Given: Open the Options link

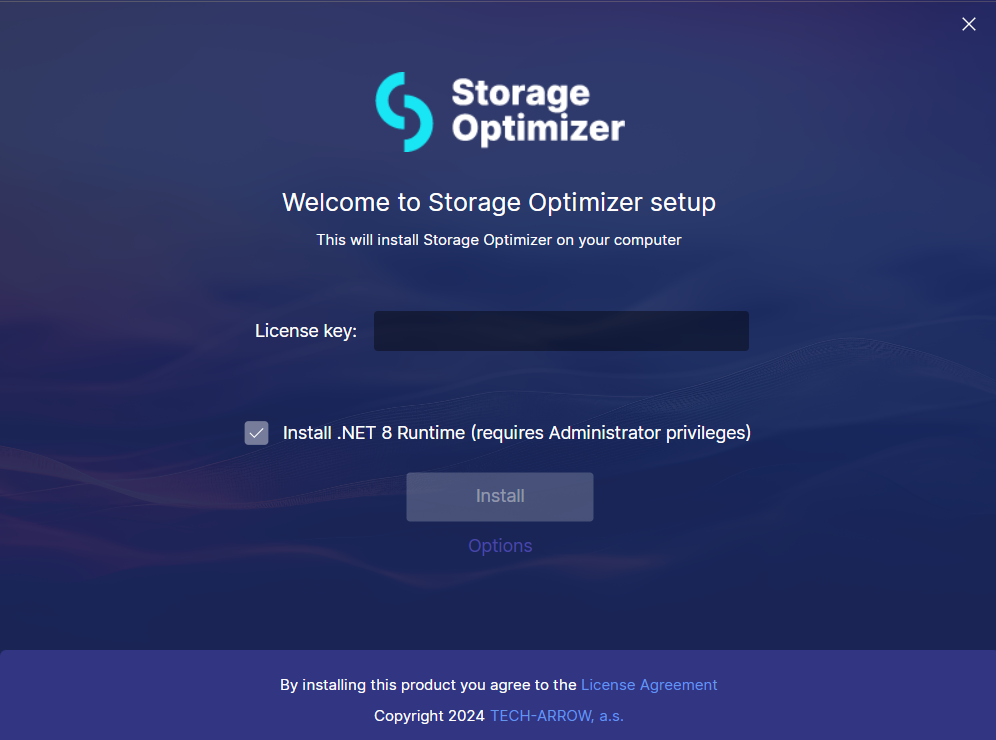Looking at the screenshot, I should pos(500,546).
